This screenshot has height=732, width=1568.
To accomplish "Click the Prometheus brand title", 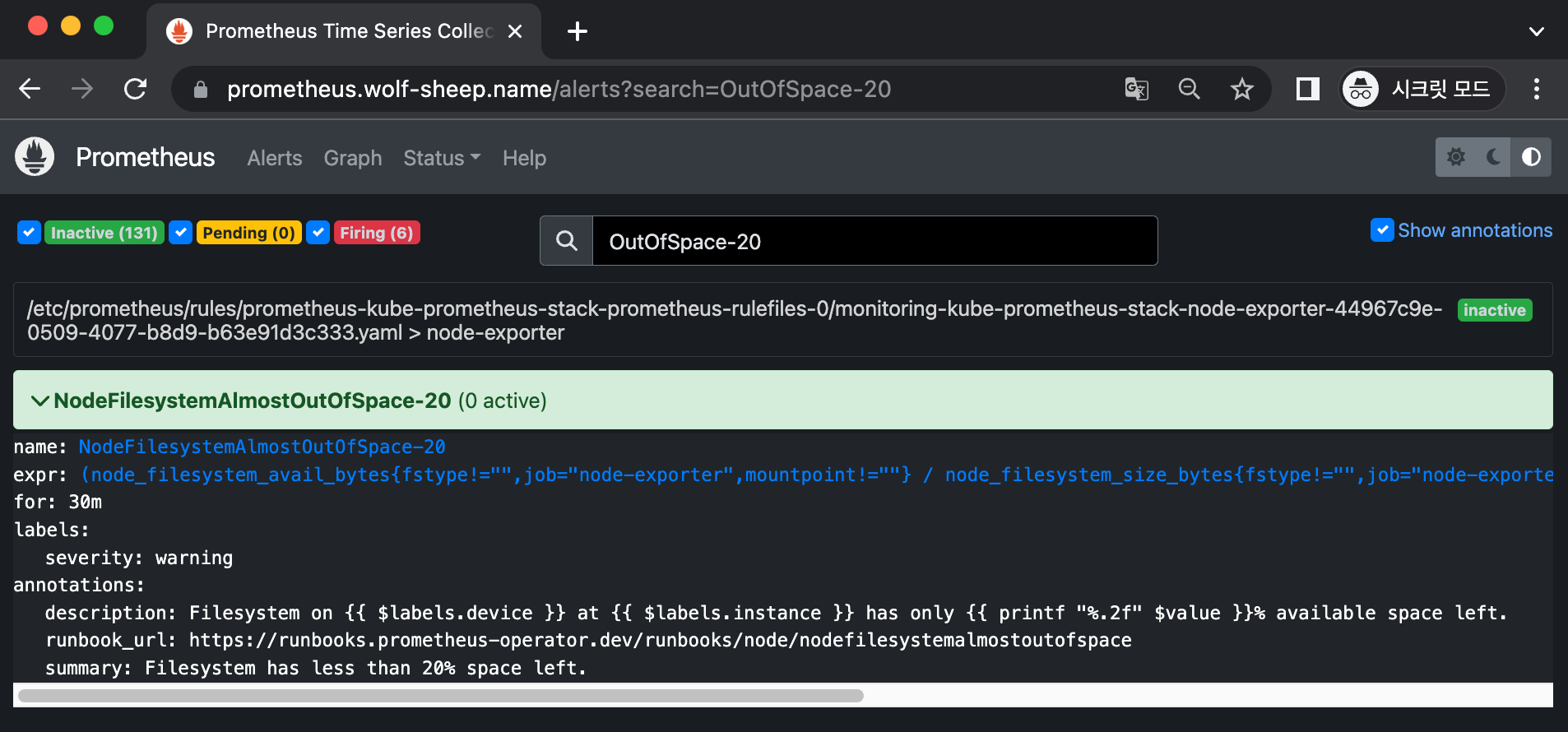I will point(145,157).
